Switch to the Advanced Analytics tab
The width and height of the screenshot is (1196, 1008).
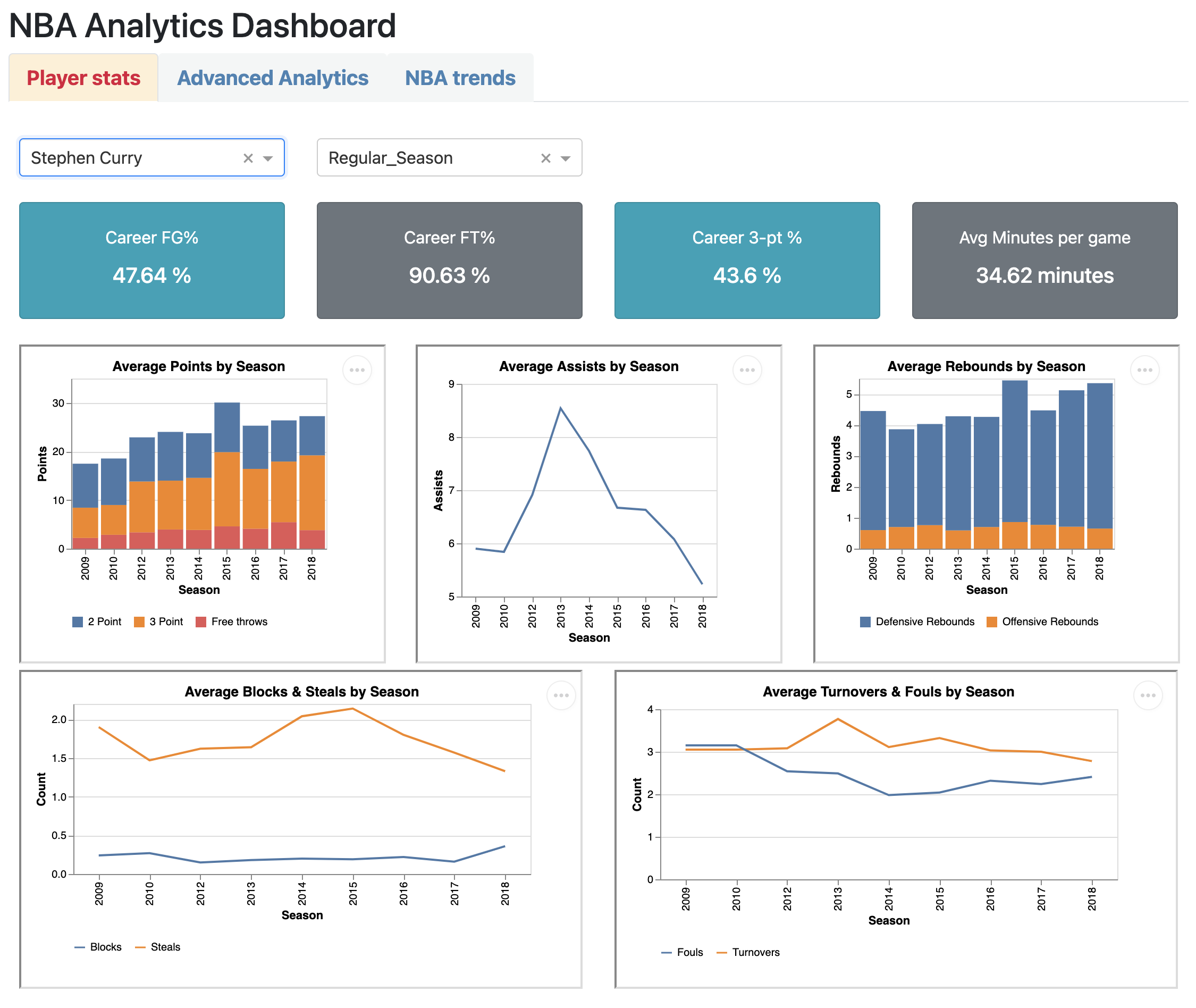pos(273,78)
